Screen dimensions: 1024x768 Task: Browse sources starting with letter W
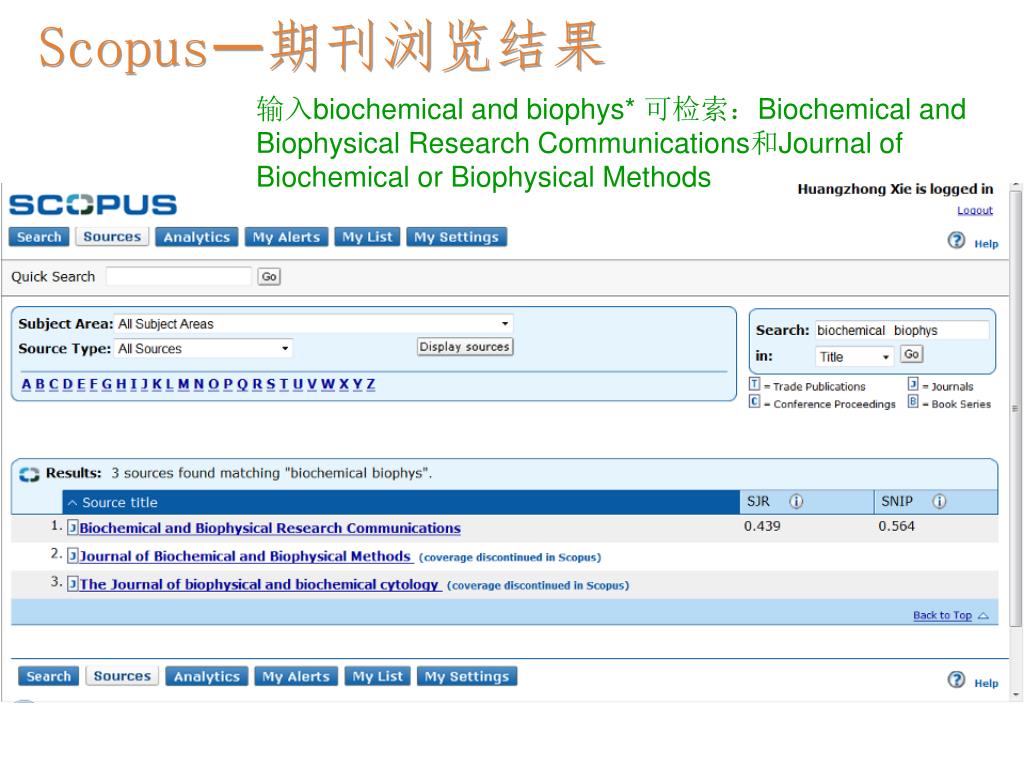point(328,384)
